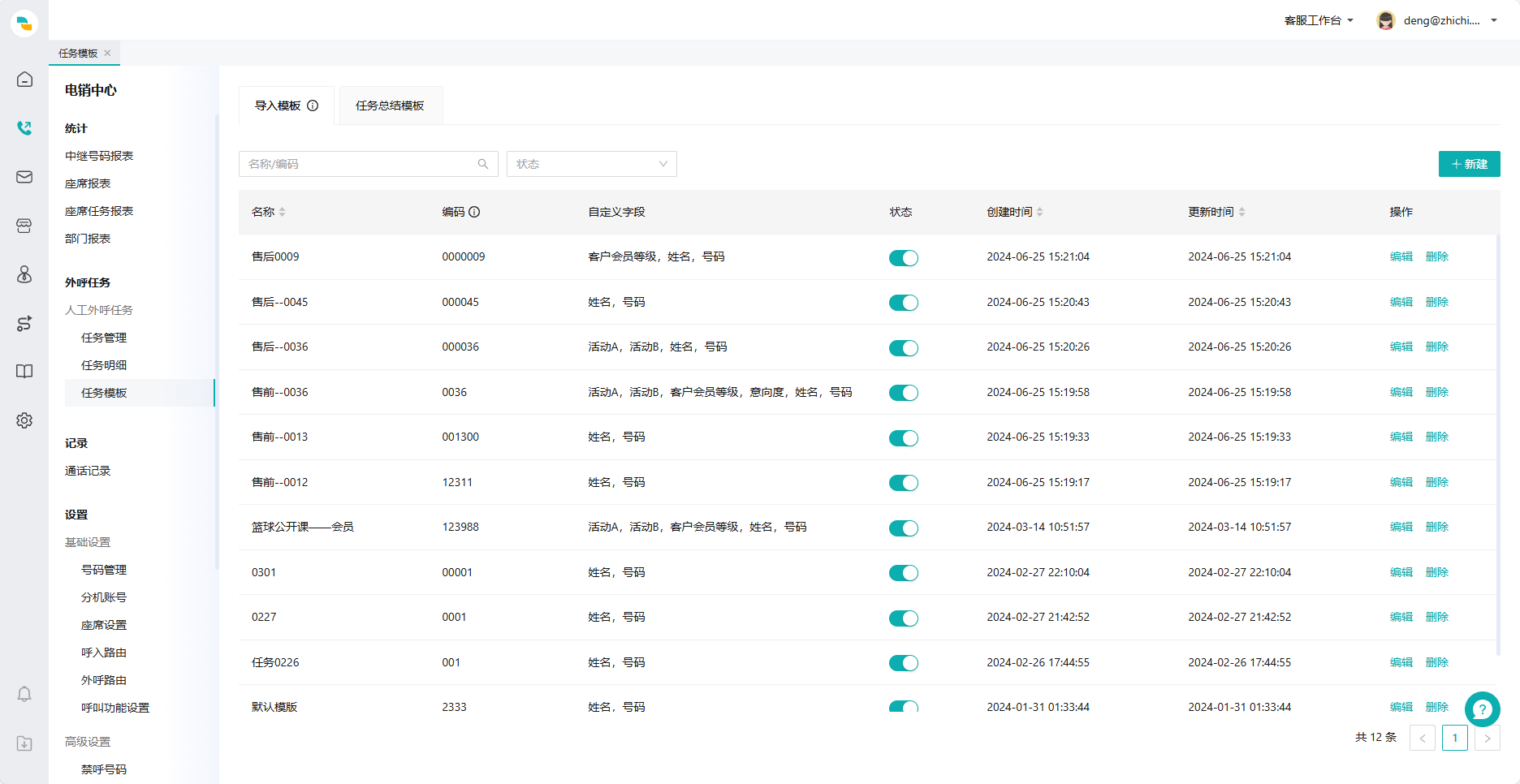Open 号码管理 in sidebar
This screenshot has height=784, width=1520.
click(104, 570)
